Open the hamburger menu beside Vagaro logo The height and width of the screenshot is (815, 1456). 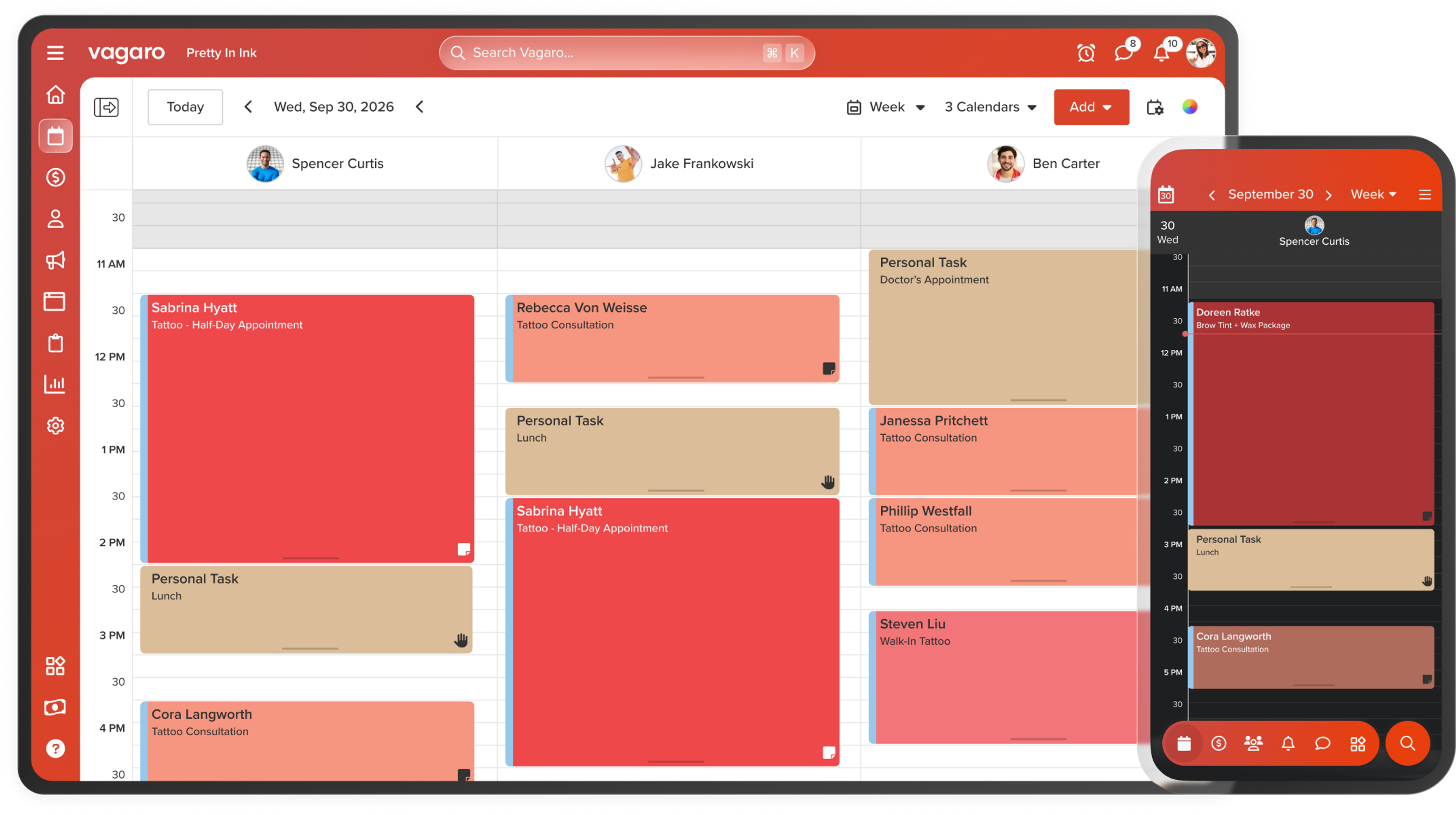tap(55, 53)
